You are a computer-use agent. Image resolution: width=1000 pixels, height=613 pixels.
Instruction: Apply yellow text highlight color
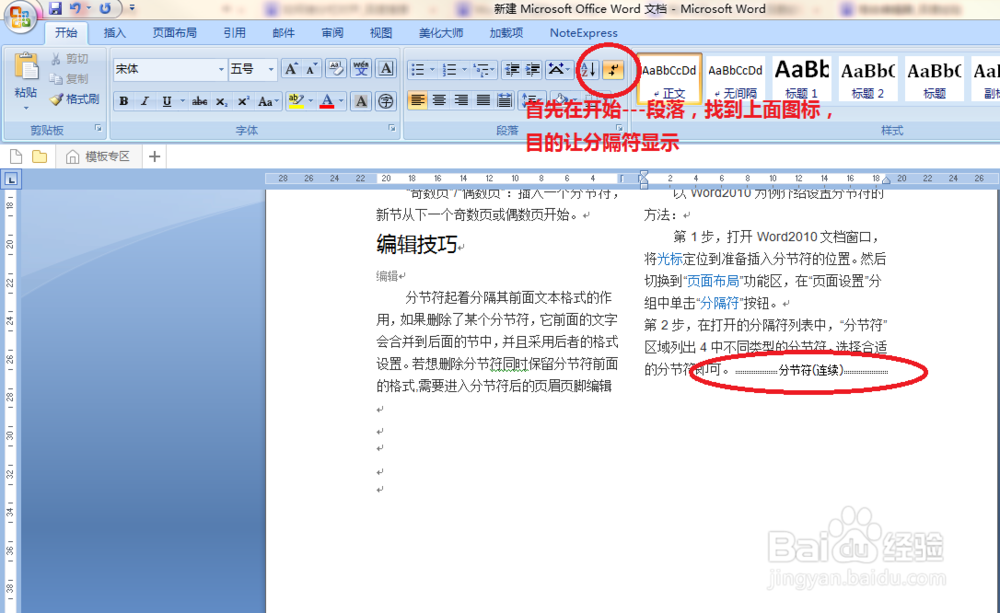click(295, 101)
